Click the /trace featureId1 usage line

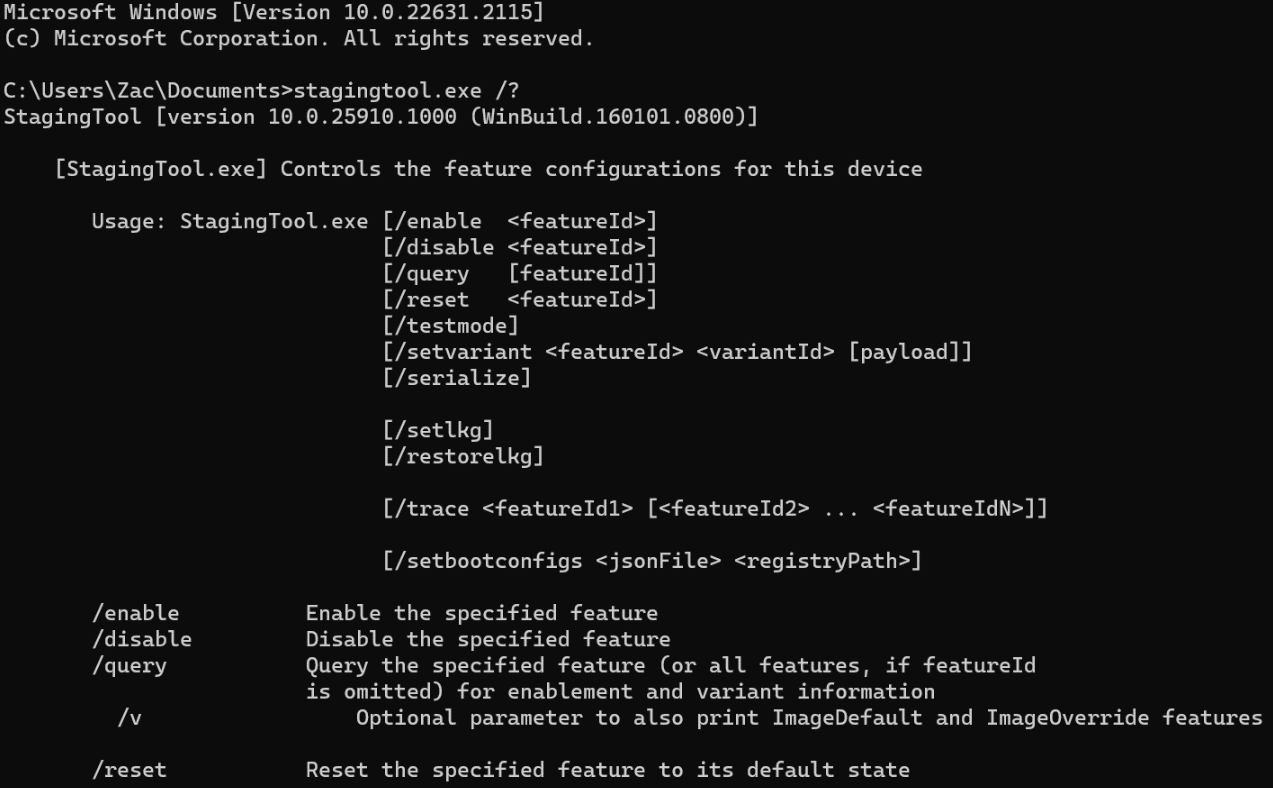coord(715,509)
